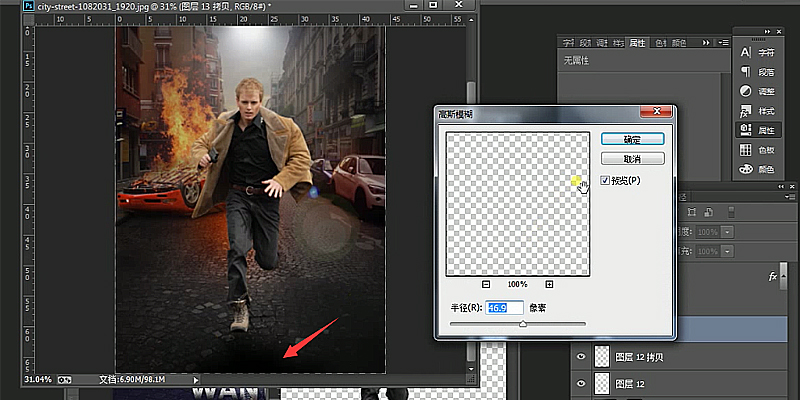Open the Properties panel flyout menu icon
The width and height of the screenshot is (800, 400).
723,42
